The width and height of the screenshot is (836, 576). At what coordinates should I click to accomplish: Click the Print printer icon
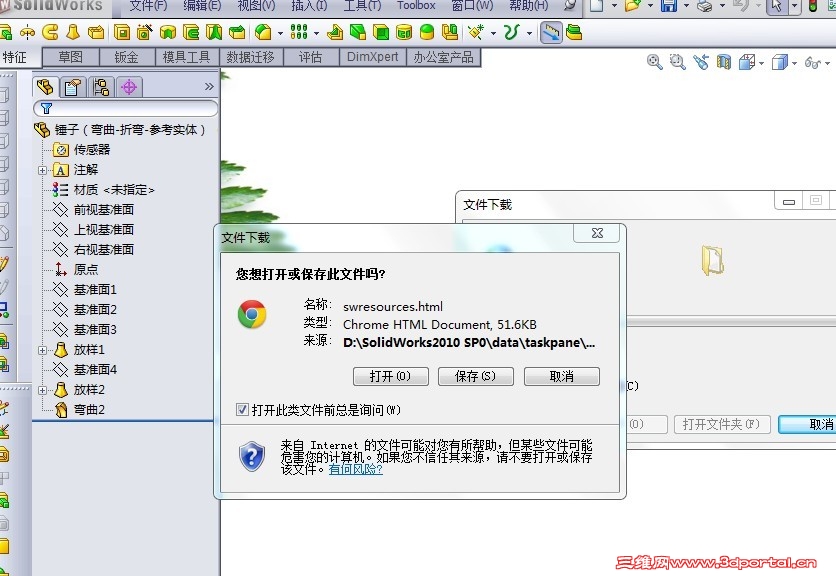click(x=704, y=6)
